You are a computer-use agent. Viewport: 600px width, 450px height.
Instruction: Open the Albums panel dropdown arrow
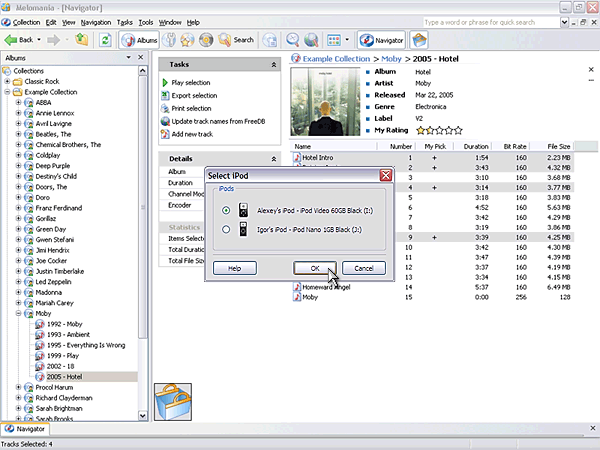click(129, 57)
